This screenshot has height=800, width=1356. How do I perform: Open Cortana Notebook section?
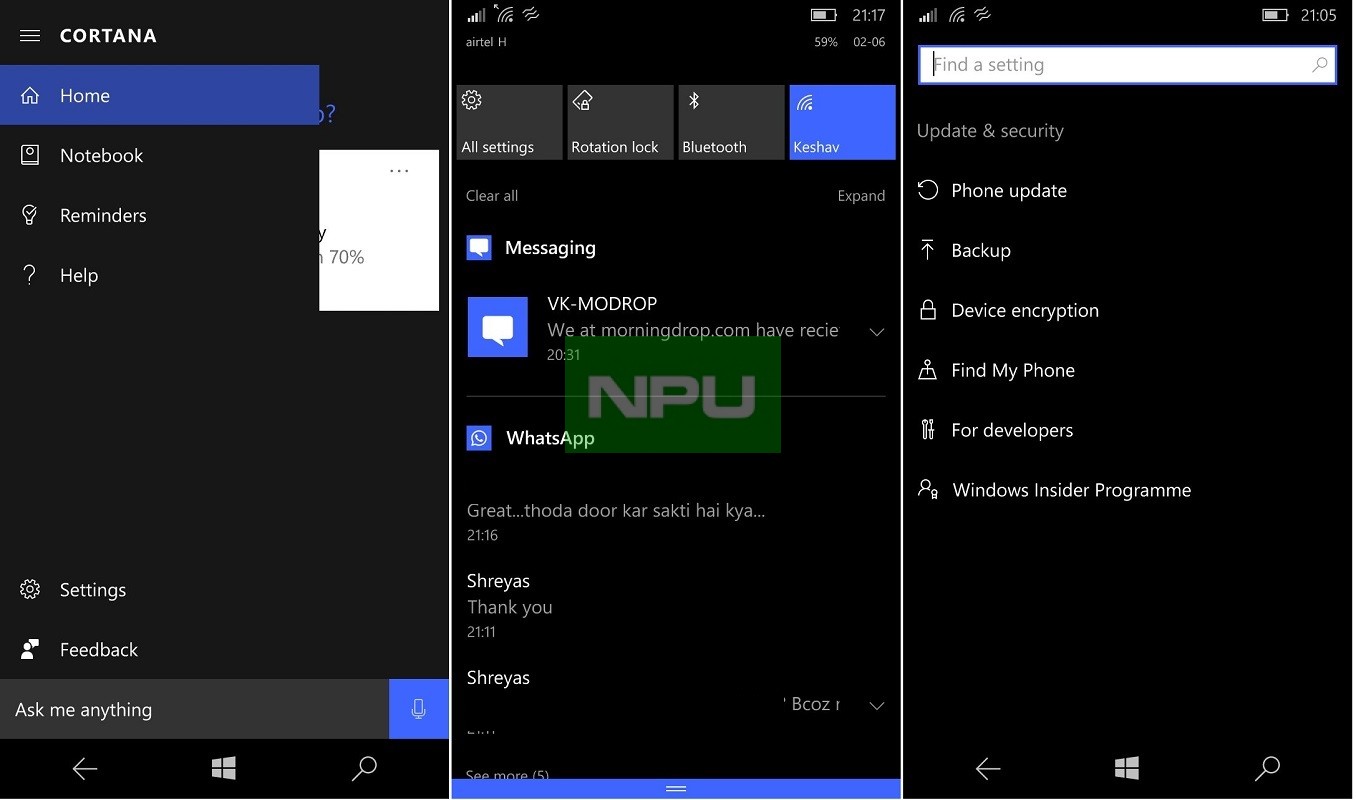pos(100,155)
